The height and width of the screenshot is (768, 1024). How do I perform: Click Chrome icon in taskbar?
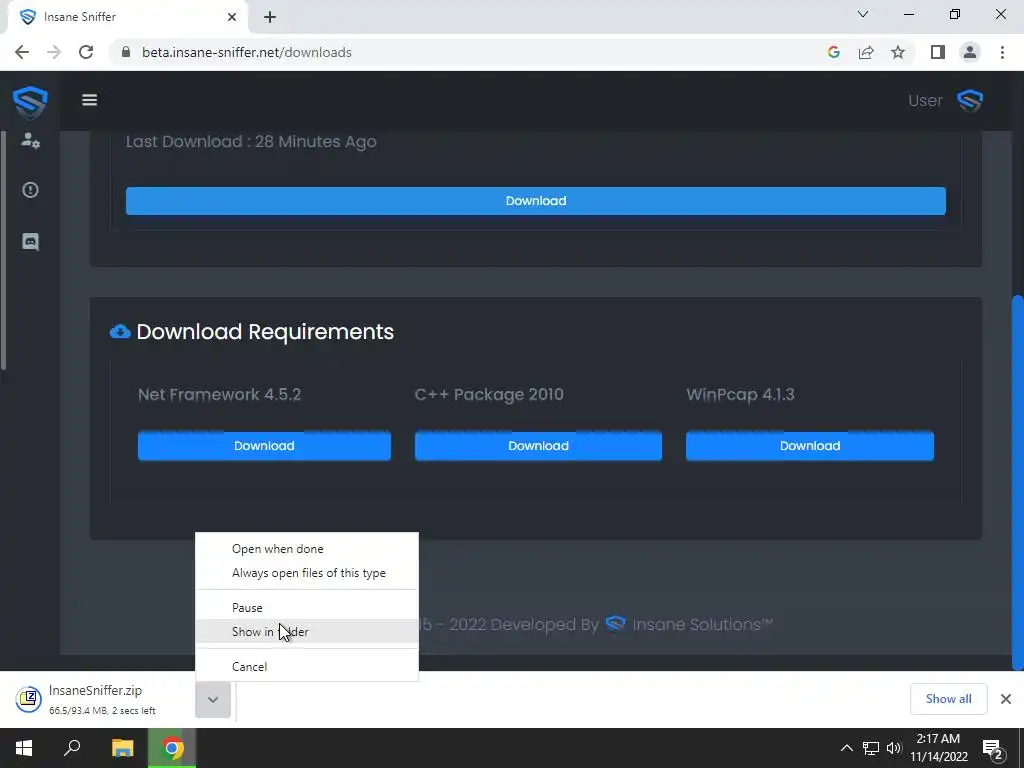172,748
